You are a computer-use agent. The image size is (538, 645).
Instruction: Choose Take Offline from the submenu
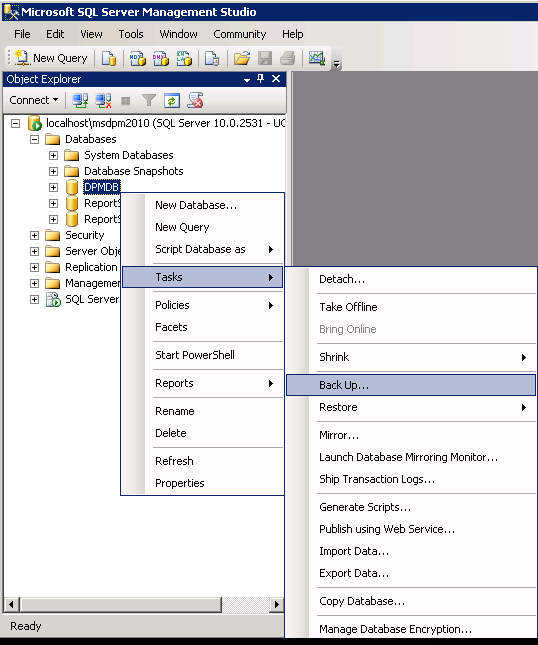pyautogui.click(x=348, y=307)
